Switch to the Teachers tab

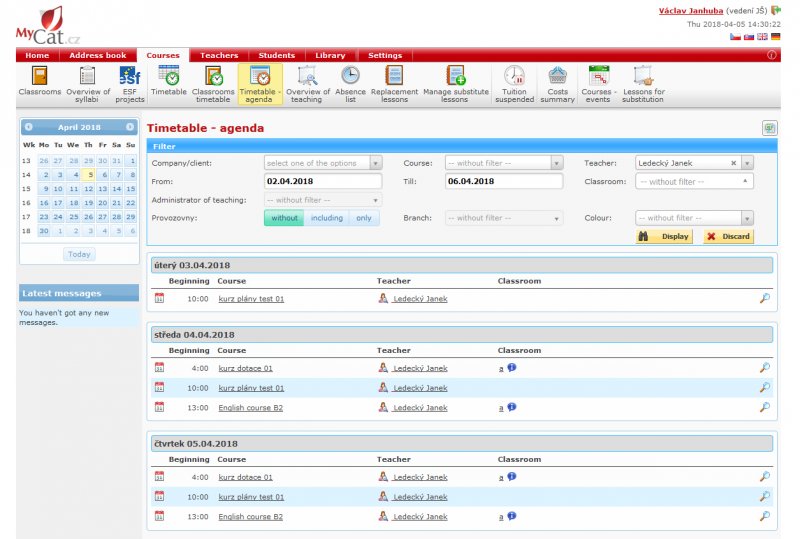(219, 56)
